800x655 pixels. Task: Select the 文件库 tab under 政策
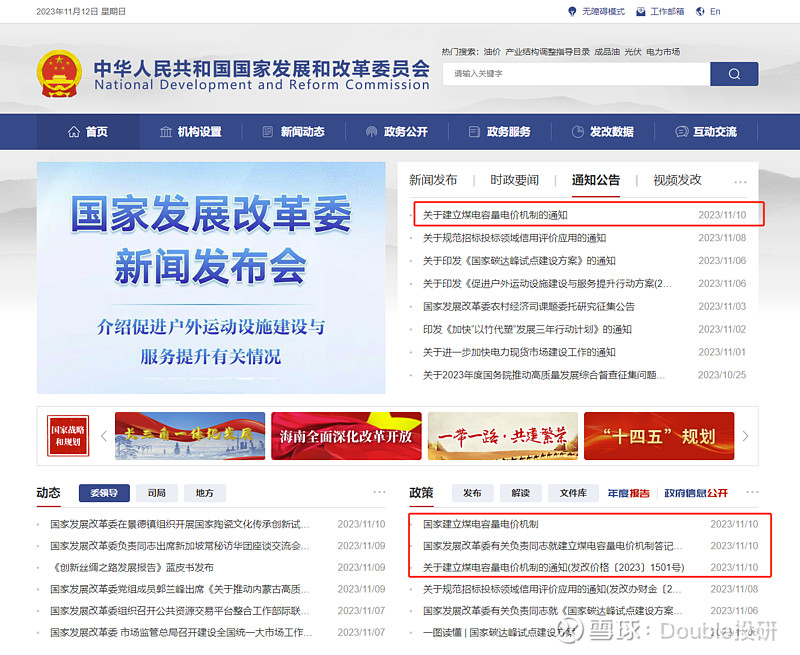coord(573,493)
